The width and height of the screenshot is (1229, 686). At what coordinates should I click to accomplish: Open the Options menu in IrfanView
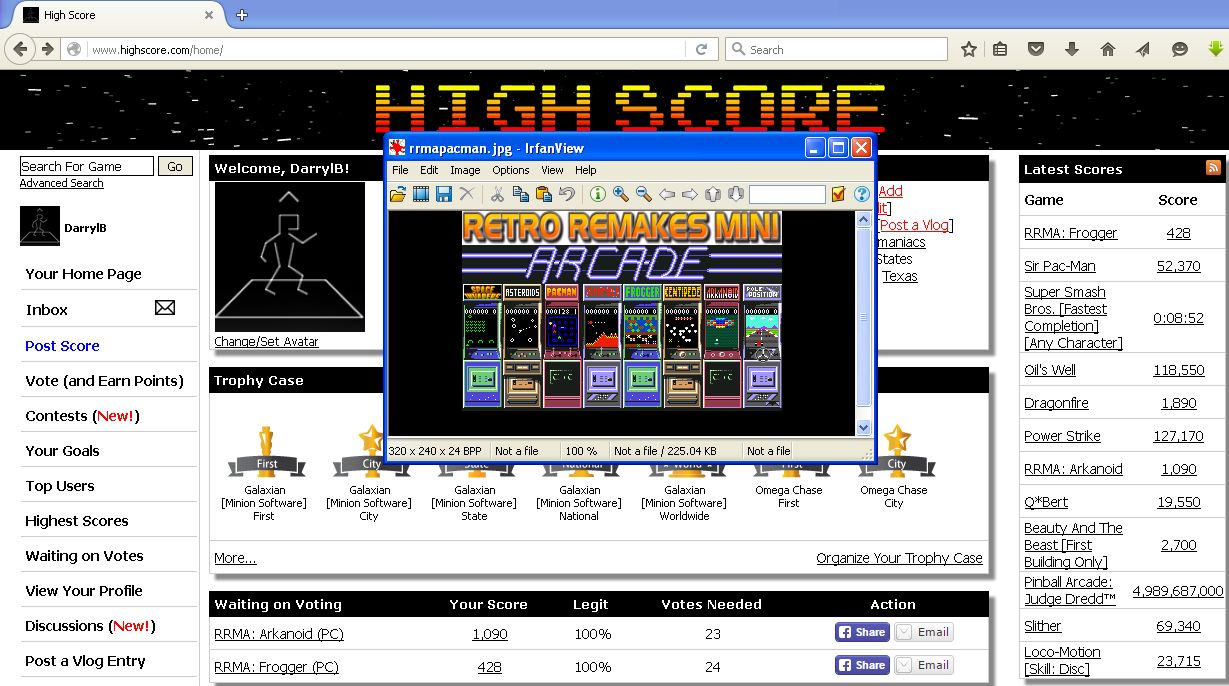point(510,170)
